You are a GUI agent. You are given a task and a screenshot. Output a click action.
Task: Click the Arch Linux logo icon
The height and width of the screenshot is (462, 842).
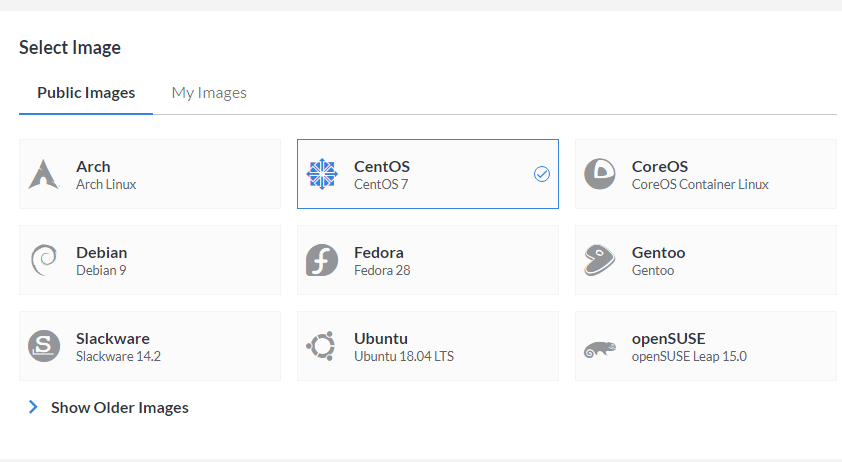(x=43, y=174)
